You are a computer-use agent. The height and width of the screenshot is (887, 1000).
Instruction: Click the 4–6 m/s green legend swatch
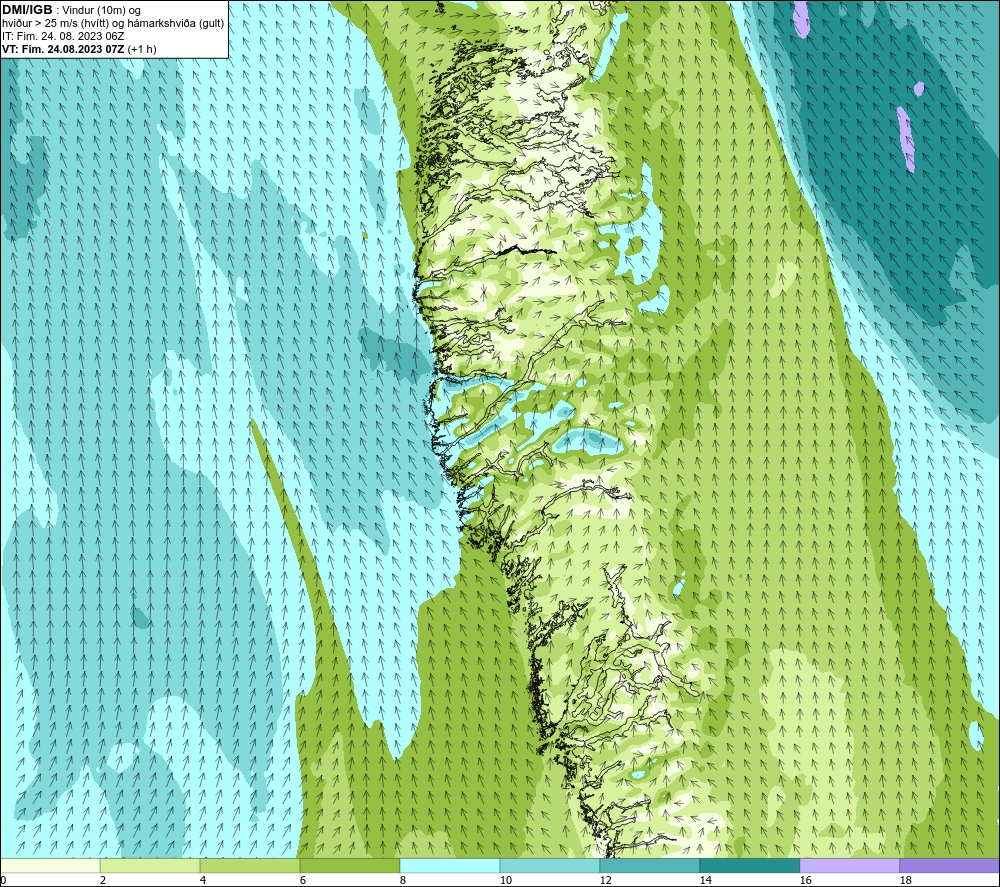(249, 865)
